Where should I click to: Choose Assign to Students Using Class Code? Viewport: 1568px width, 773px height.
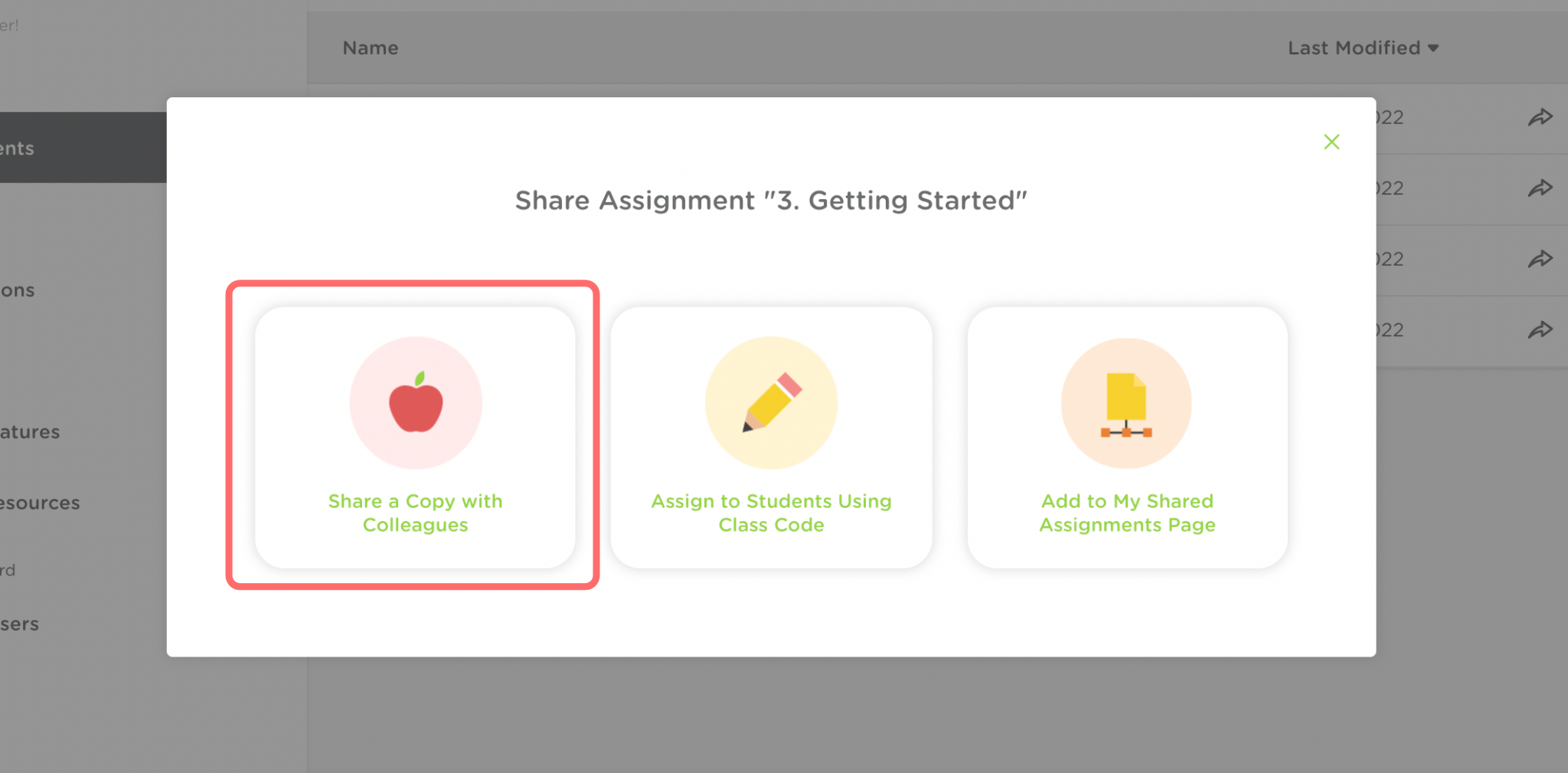[x=771, y=513]
